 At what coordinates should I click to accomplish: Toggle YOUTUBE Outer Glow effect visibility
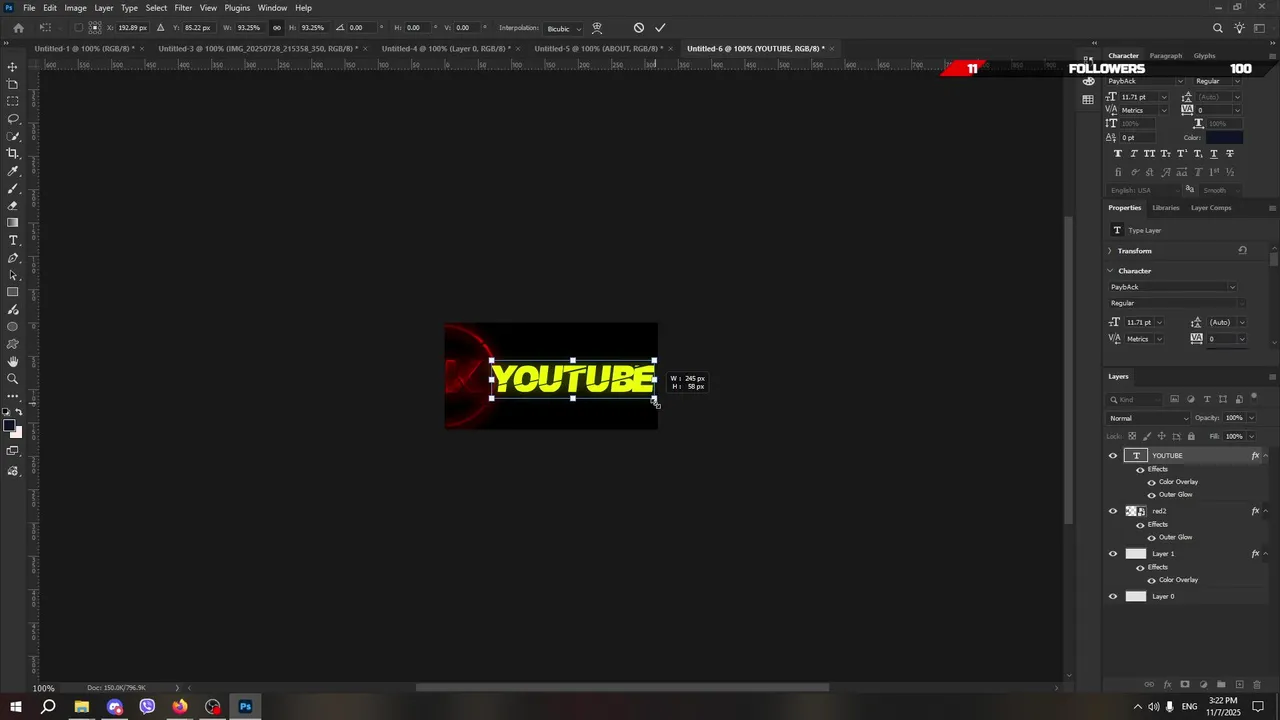pyautogui.click(x=1151, y=495)
